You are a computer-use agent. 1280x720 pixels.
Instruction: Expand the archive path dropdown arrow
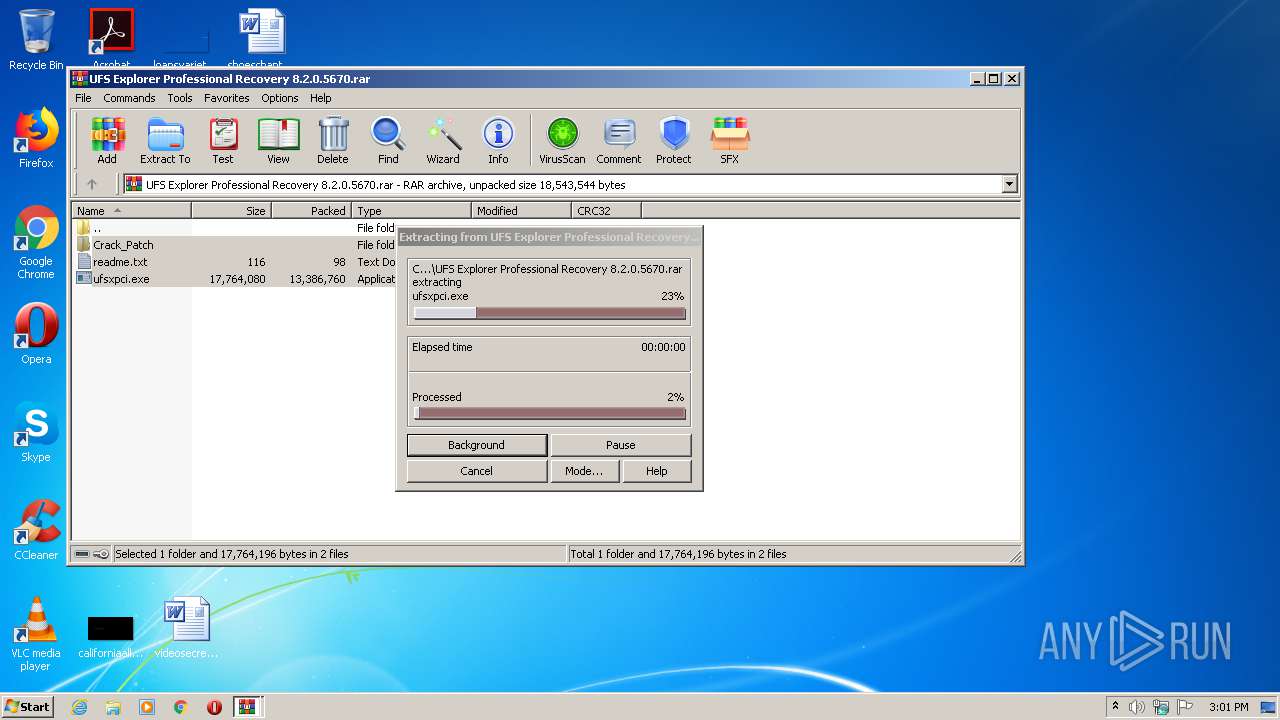coord(1009,184)
